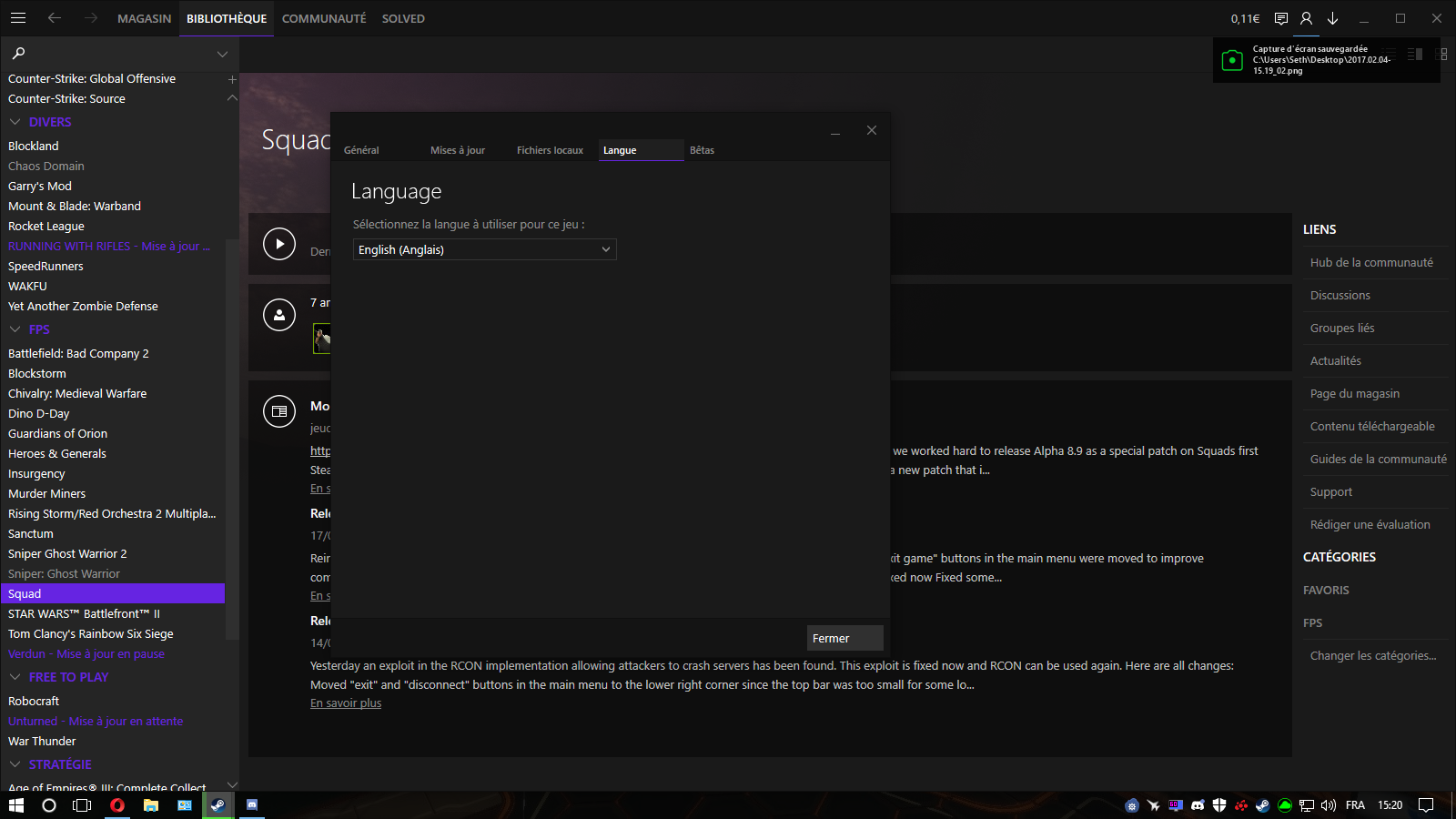Open the Discord system tray icon

pyautogui.click(x=1198, y=805)
